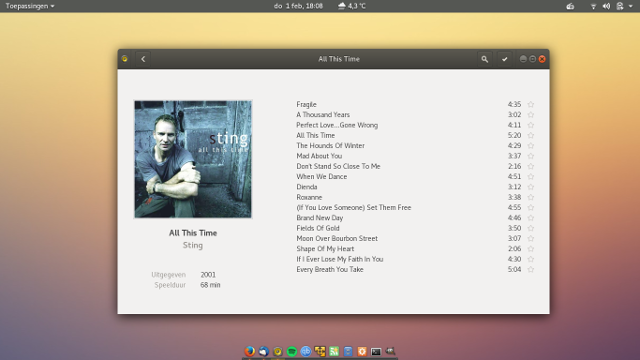This screenshot has height=360, width=640.
Task: Open the volume speaker indicator
Action: click(x=607, y=6)
